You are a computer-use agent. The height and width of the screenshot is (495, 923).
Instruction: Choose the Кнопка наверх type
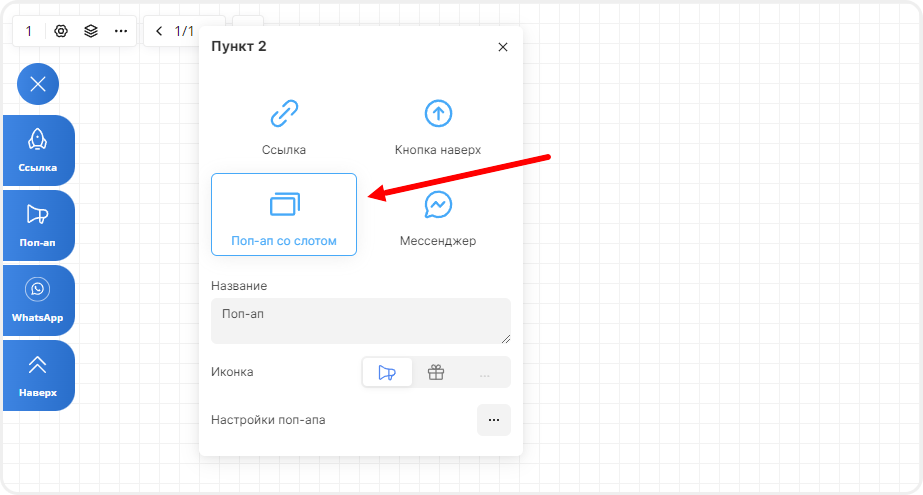pyautogui.click(x=438, y=127)
